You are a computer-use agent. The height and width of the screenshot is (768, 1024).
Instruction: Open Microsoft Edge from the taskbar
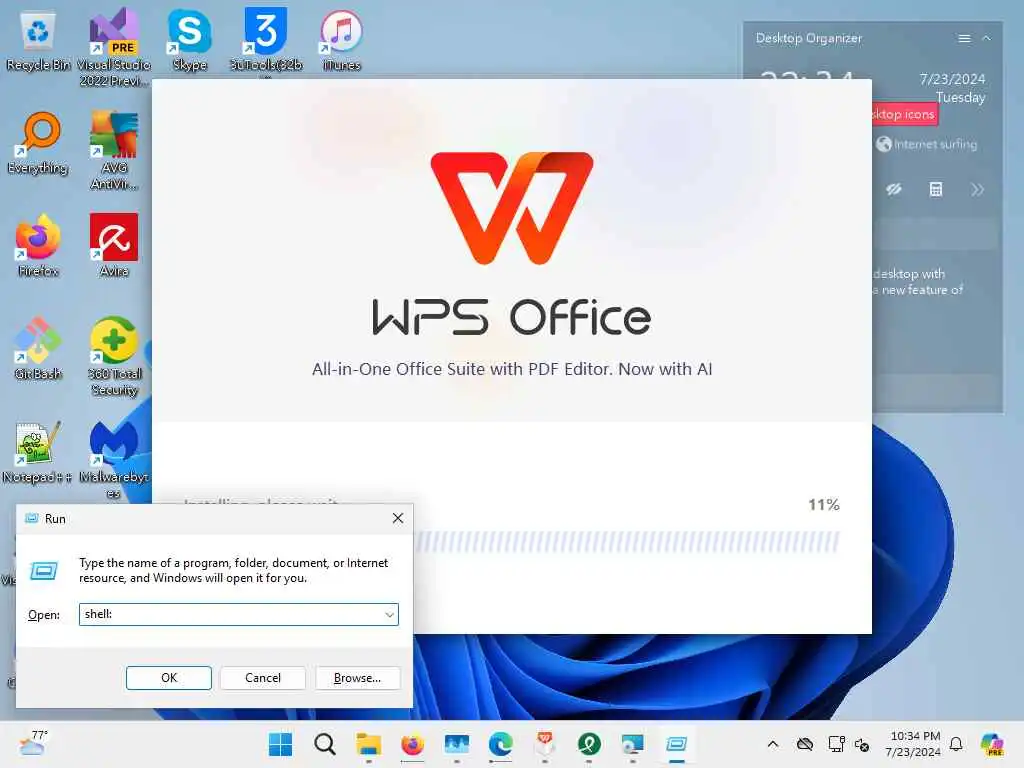click(x=500, y=744)
